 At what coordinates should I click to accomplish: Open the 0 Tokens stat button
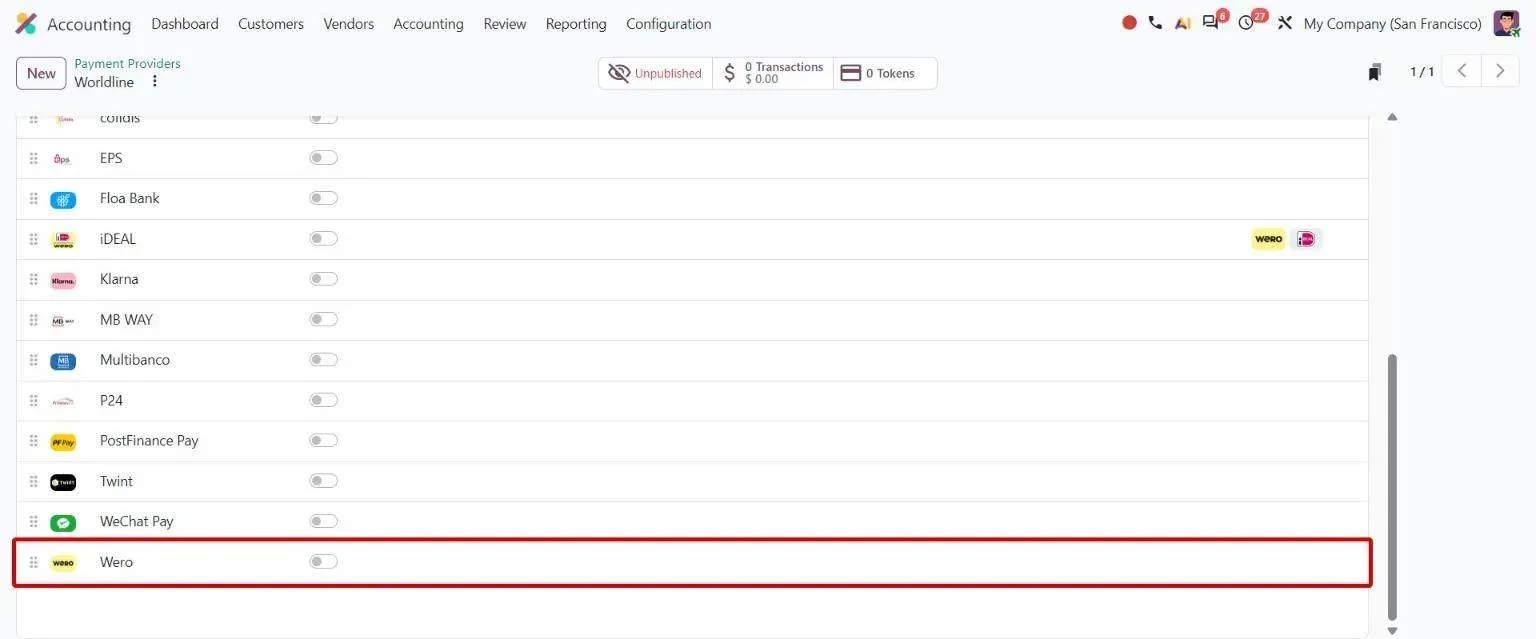pyautogui.click(x=885, y=73)
